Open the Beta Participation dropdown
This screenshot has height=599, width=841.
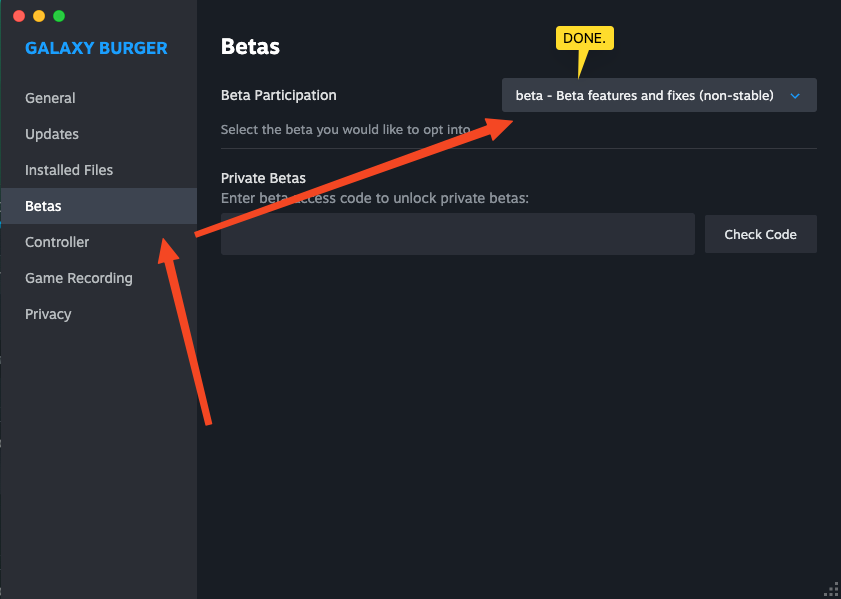(x=659, y=95)
